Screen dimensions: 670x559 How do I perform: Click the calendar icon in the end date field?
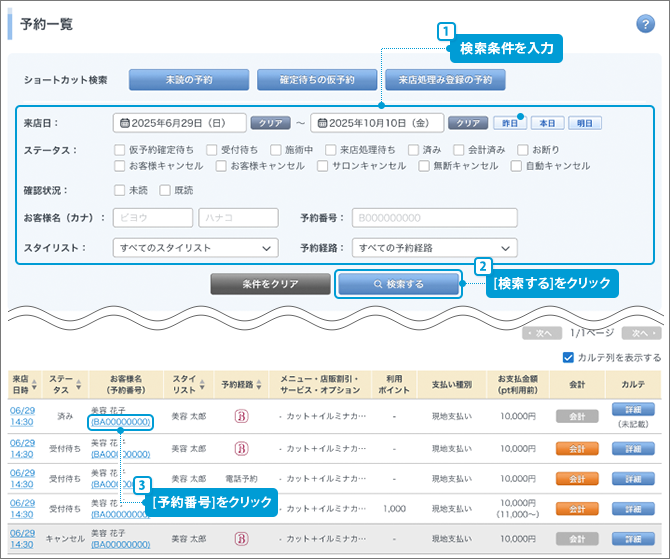pyautogui.click(x=322, y=123)
